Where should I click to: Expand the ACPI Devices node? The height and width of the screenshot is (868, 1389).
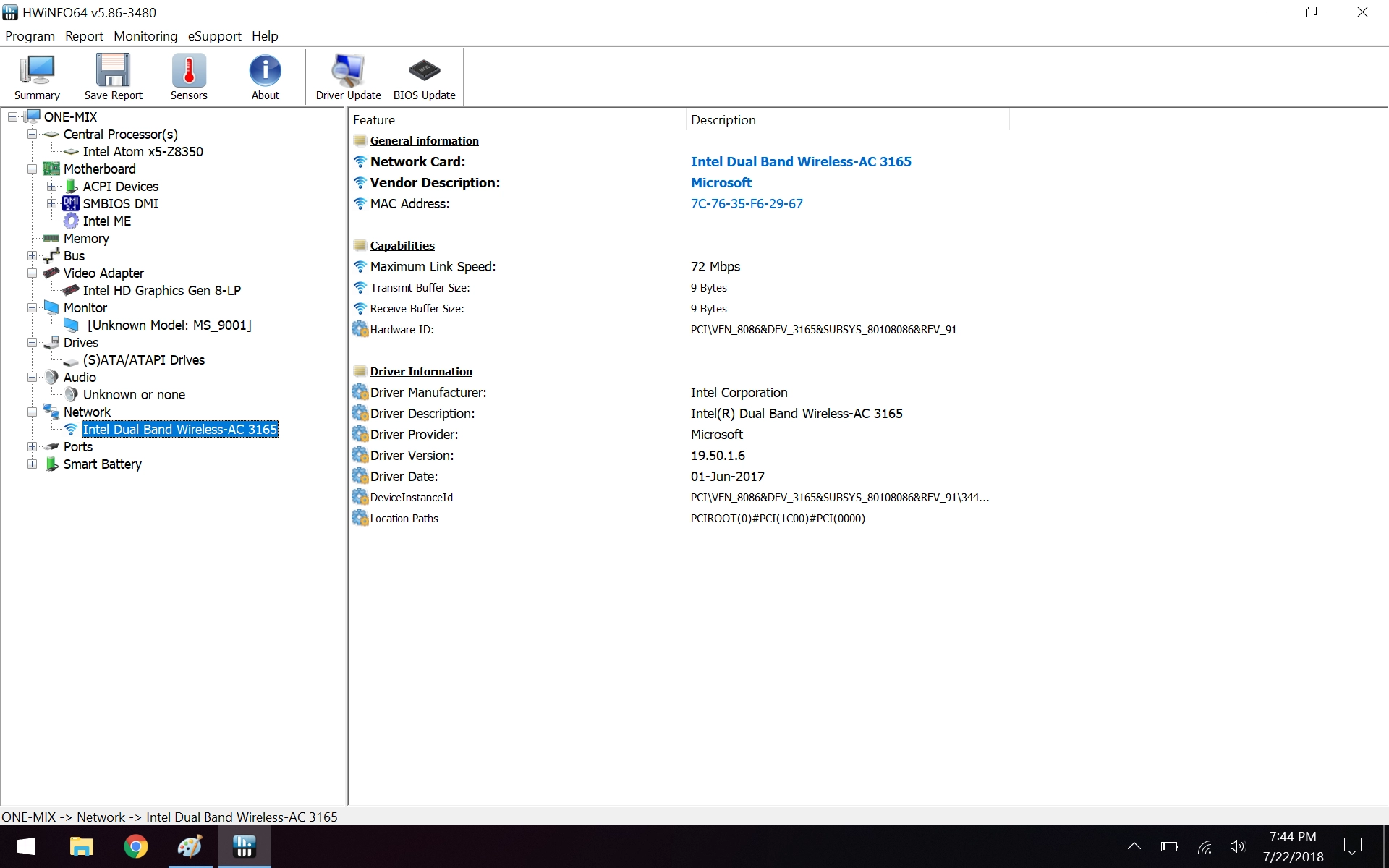click(52, 186)
